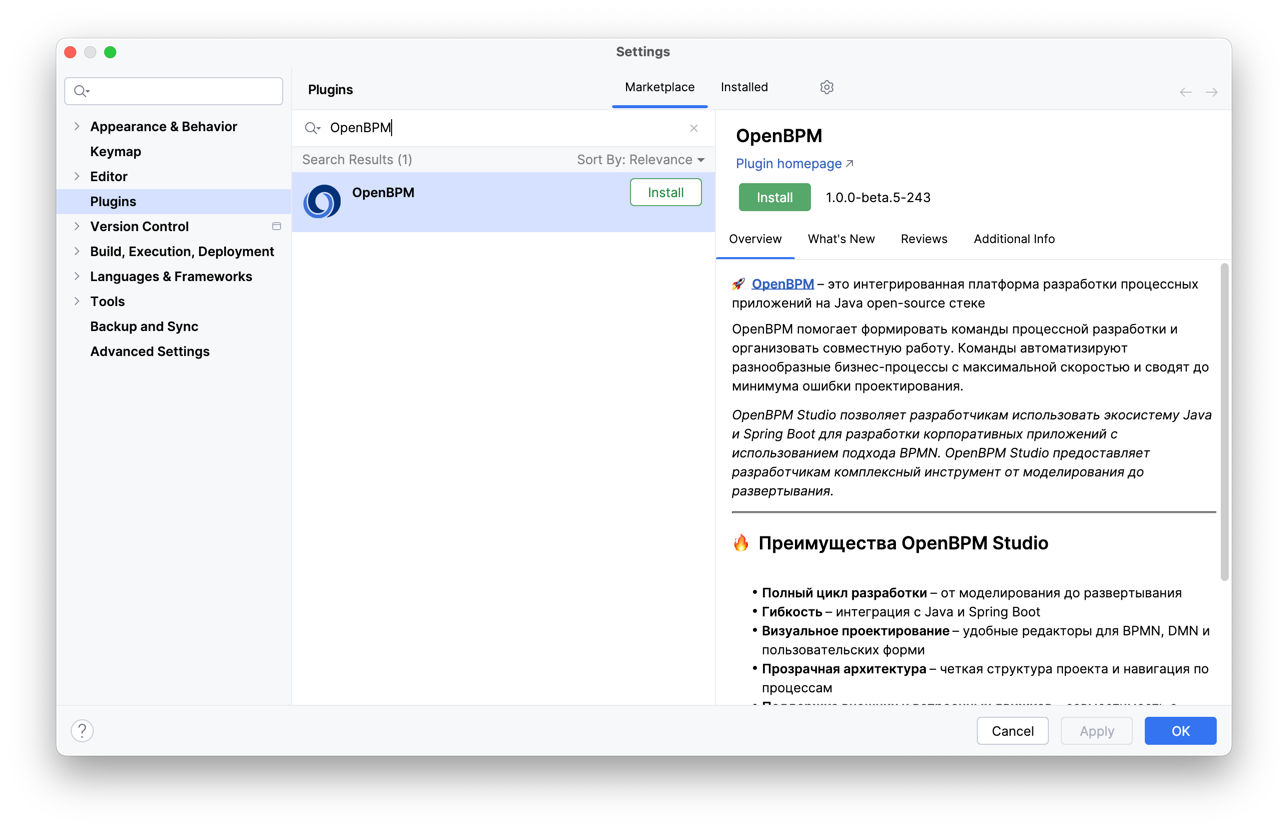Click the back navigation arrow
This screenshot has width=1288, height=830.
1186,92
